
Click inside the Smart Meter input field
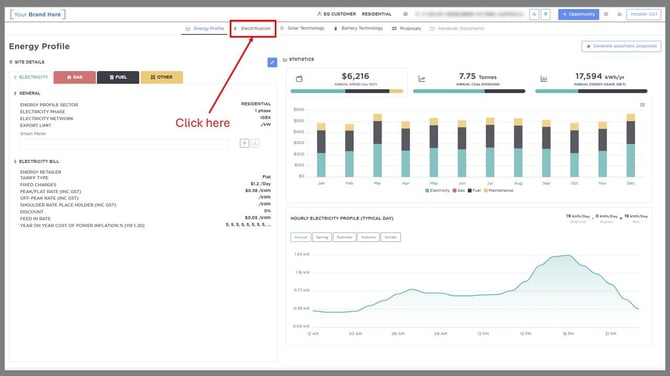pyautogui.click(x=124, y=144)
